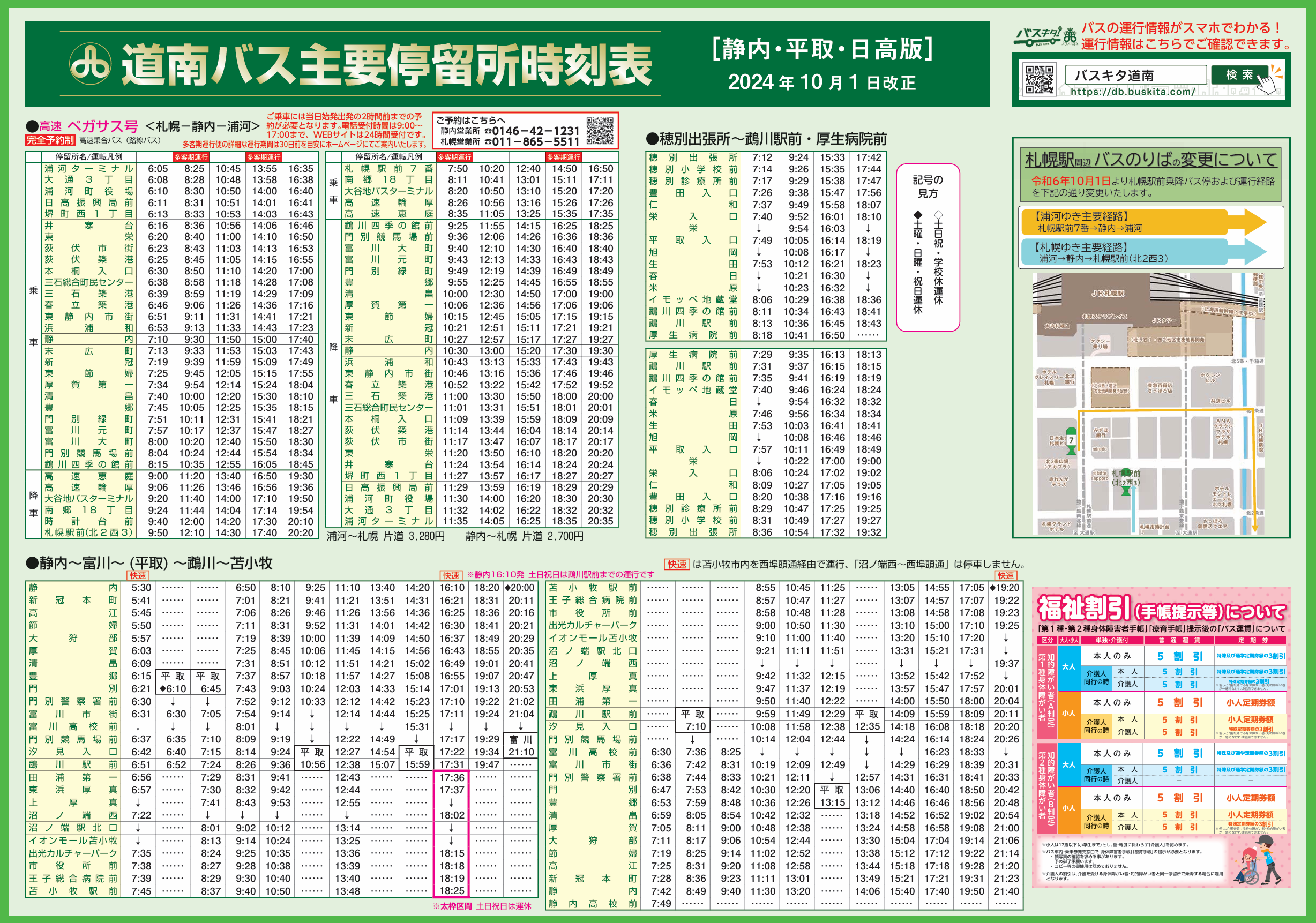Screen dimensions: 1316x923
Task: Click the reservation QR code near phone numbers
Action: point(600,130)
